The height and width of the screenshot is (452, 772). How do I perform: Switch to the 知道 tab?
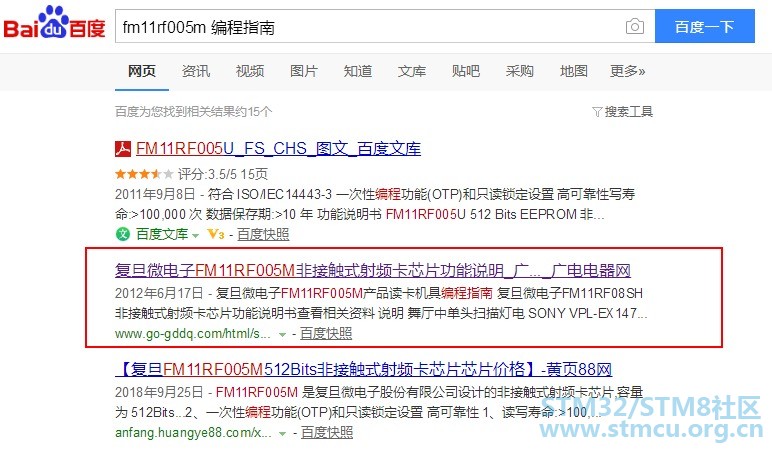[x=358, y=71]
